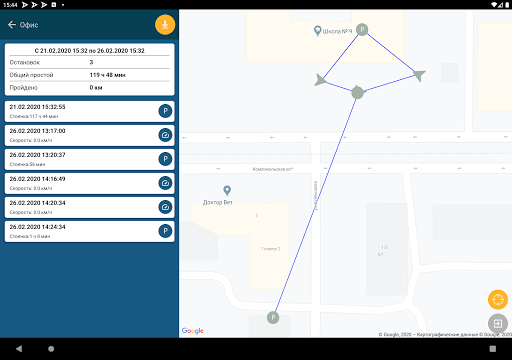The image size is (512, 360).
Task: Tap the Android home navigation button
Action: pos(51,349)
